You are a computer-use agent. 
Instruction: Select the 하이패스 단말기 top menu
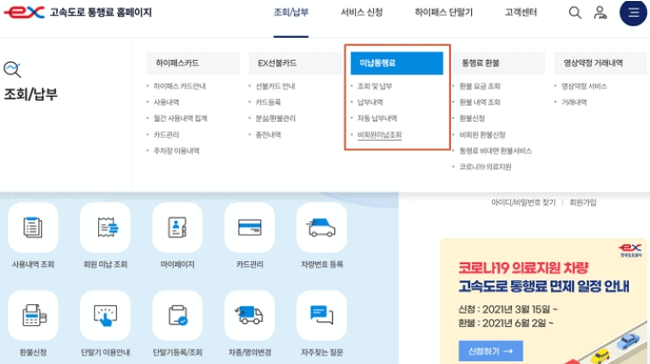[x=444, y=12]
